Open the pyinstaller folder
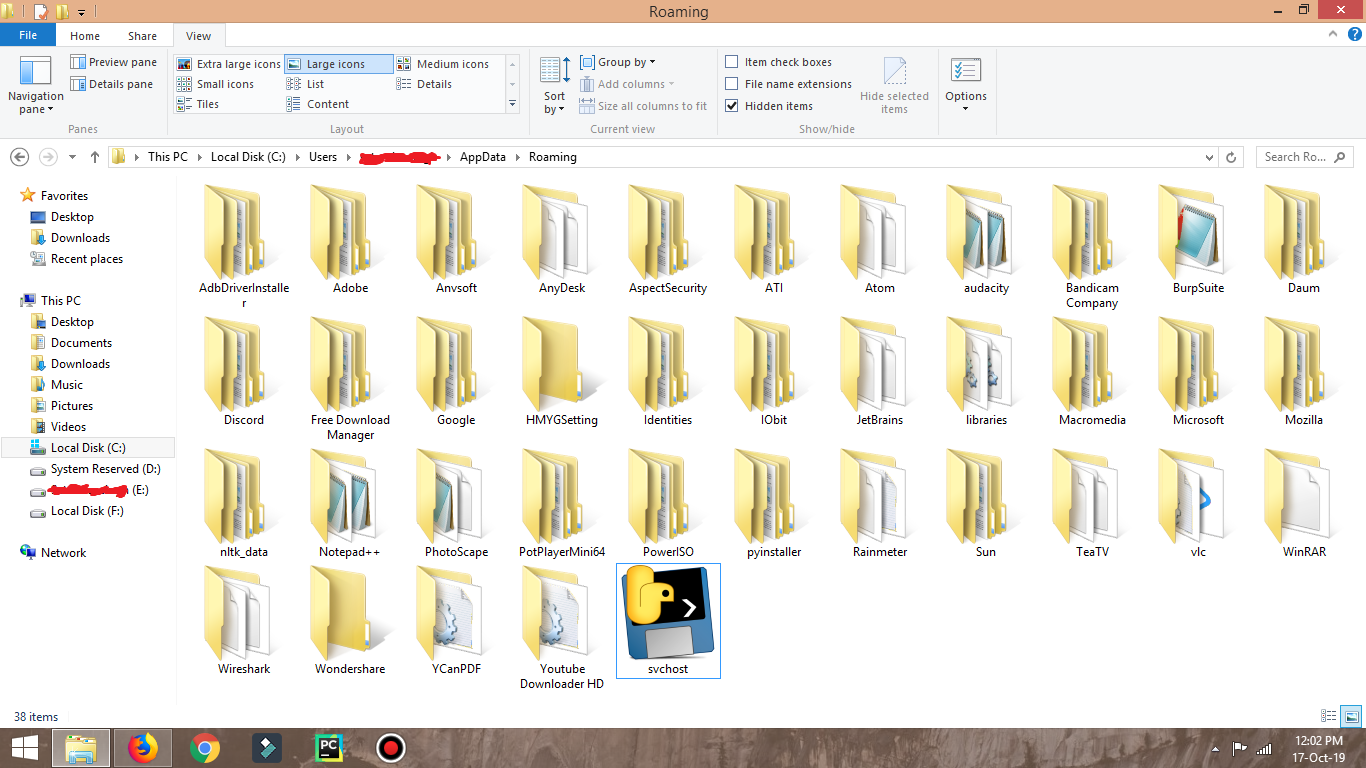The width and height of the screenshot is (1366, 768). [774, 504]
